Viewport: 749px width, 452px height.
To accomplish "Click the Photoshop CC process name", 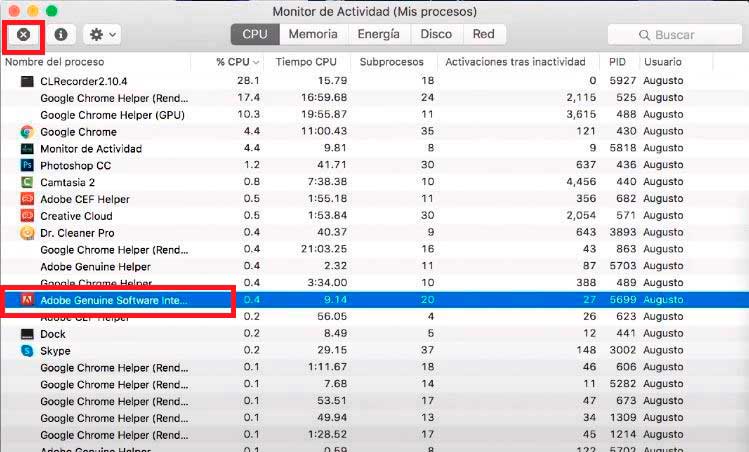I will 75,166.
